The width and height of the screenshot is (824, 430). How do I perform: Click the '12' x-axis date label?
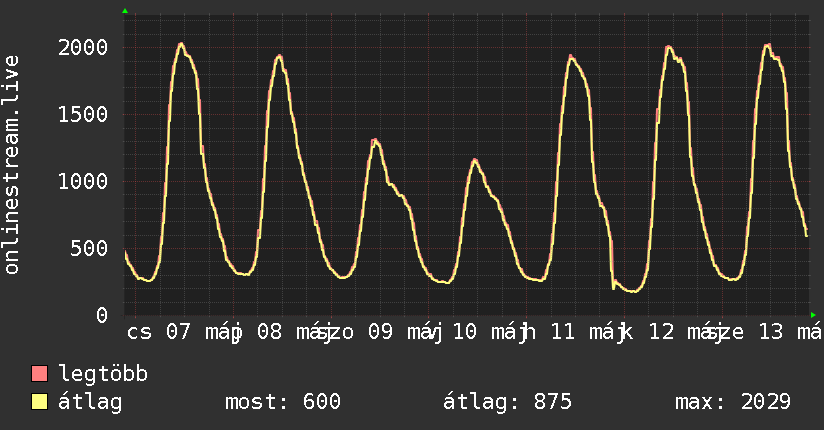tap(661, 332)
